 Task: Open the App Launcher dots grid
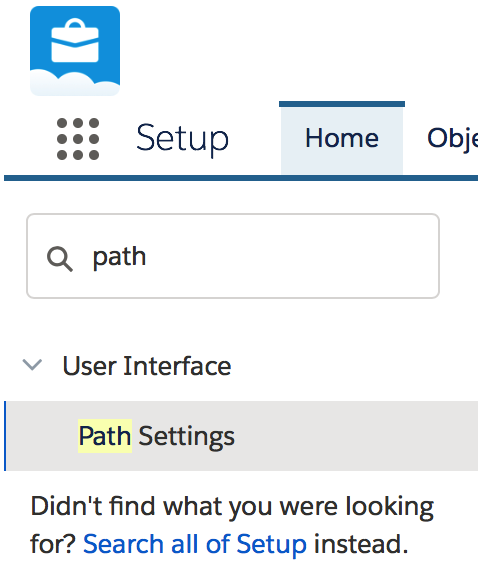[x=78, y=139]
